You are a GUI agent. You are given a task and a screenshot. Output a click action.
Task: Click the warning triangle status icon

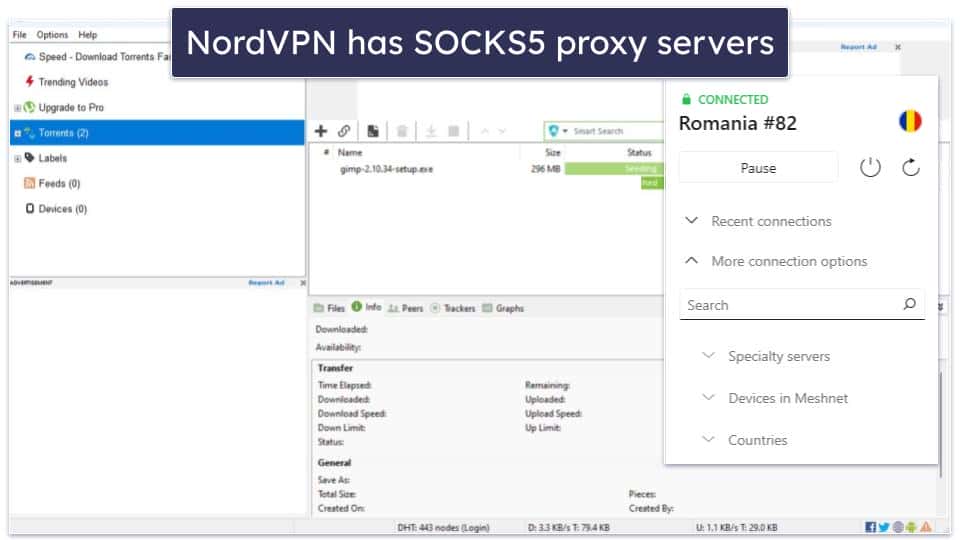926,527
